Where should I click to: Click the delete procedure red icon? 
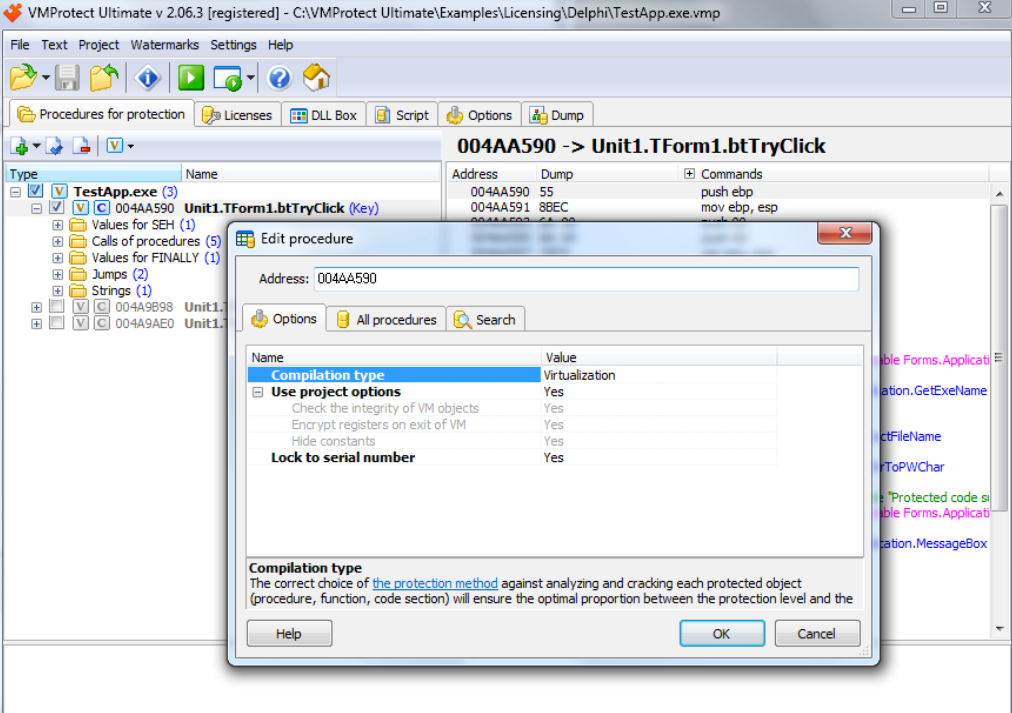point(81,146)
